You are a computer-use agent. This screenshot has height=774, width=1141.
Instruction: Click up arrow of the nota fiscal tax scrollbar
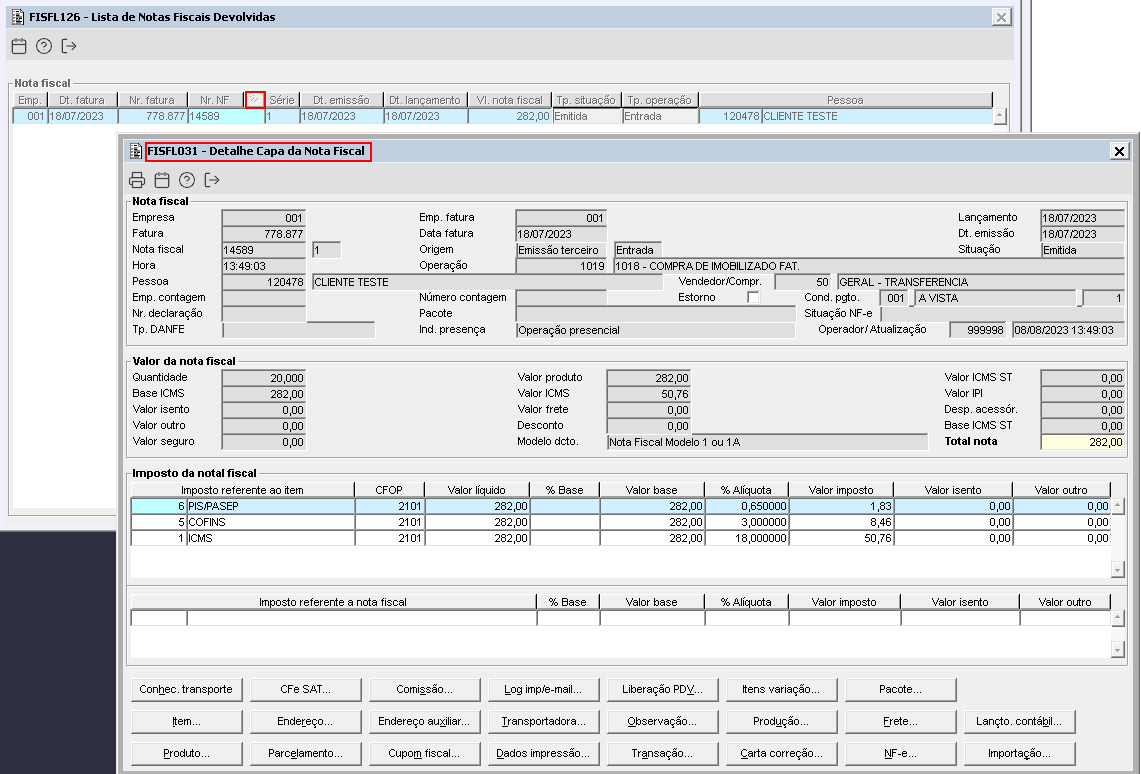tap(1118, 618)
